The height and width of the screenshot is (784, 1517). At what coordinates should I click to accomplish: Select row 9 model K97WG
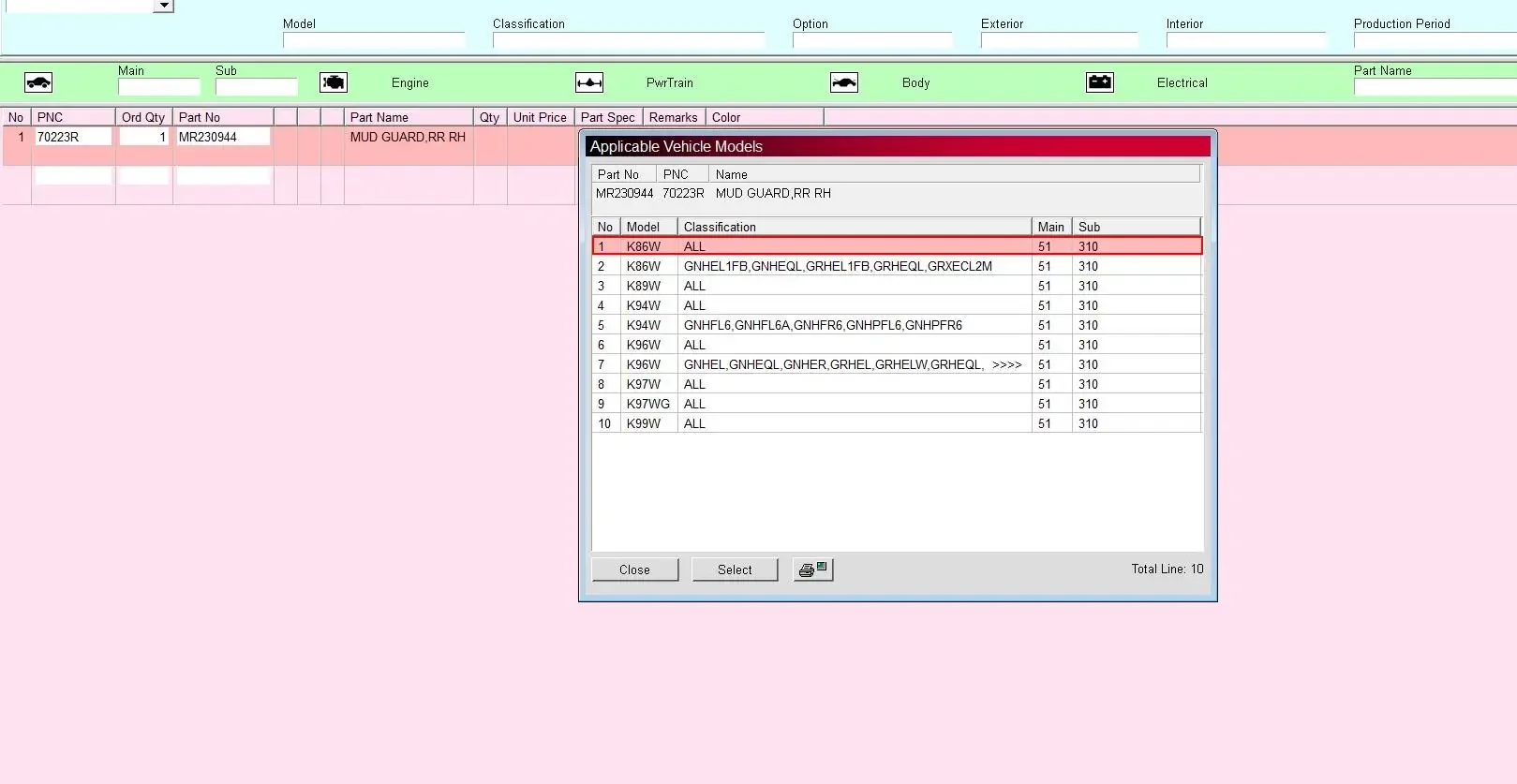tap(647, 404)
